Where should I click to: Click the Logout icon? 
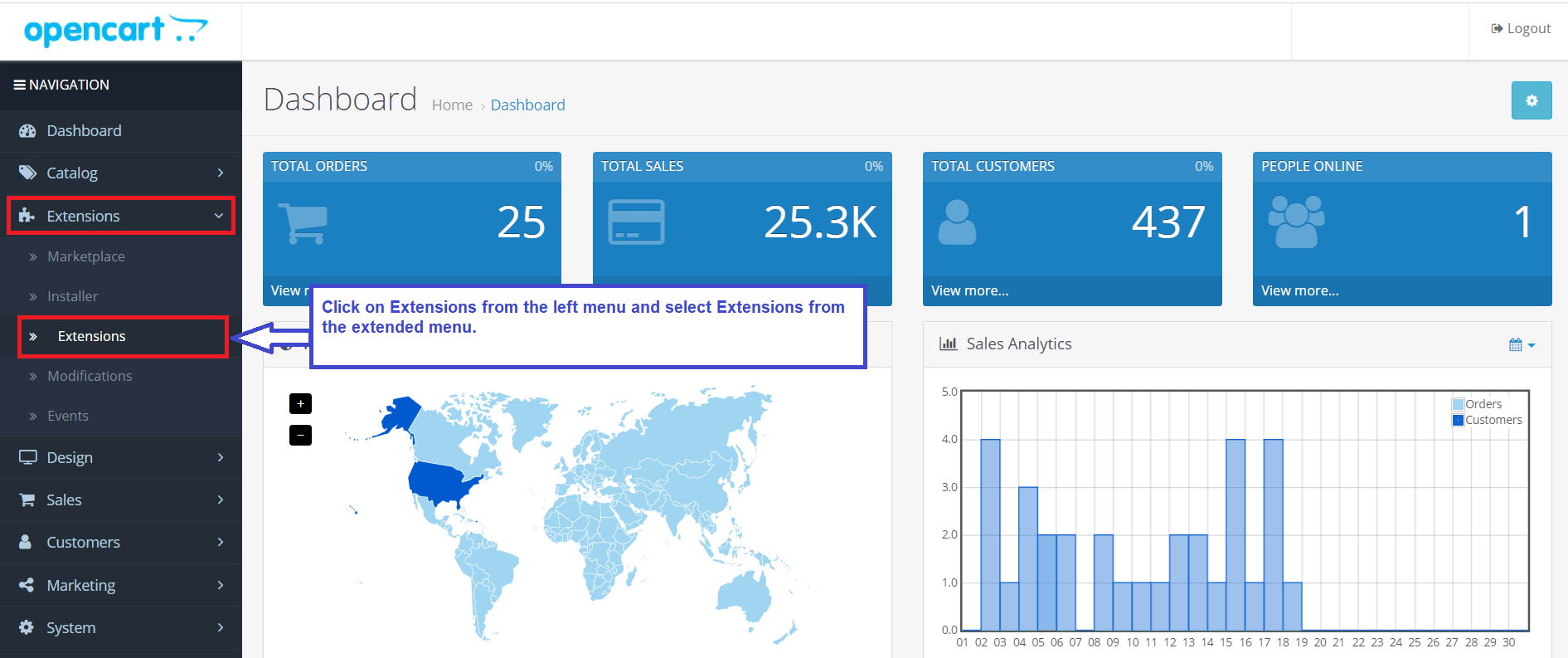[x=1497, y=29]
